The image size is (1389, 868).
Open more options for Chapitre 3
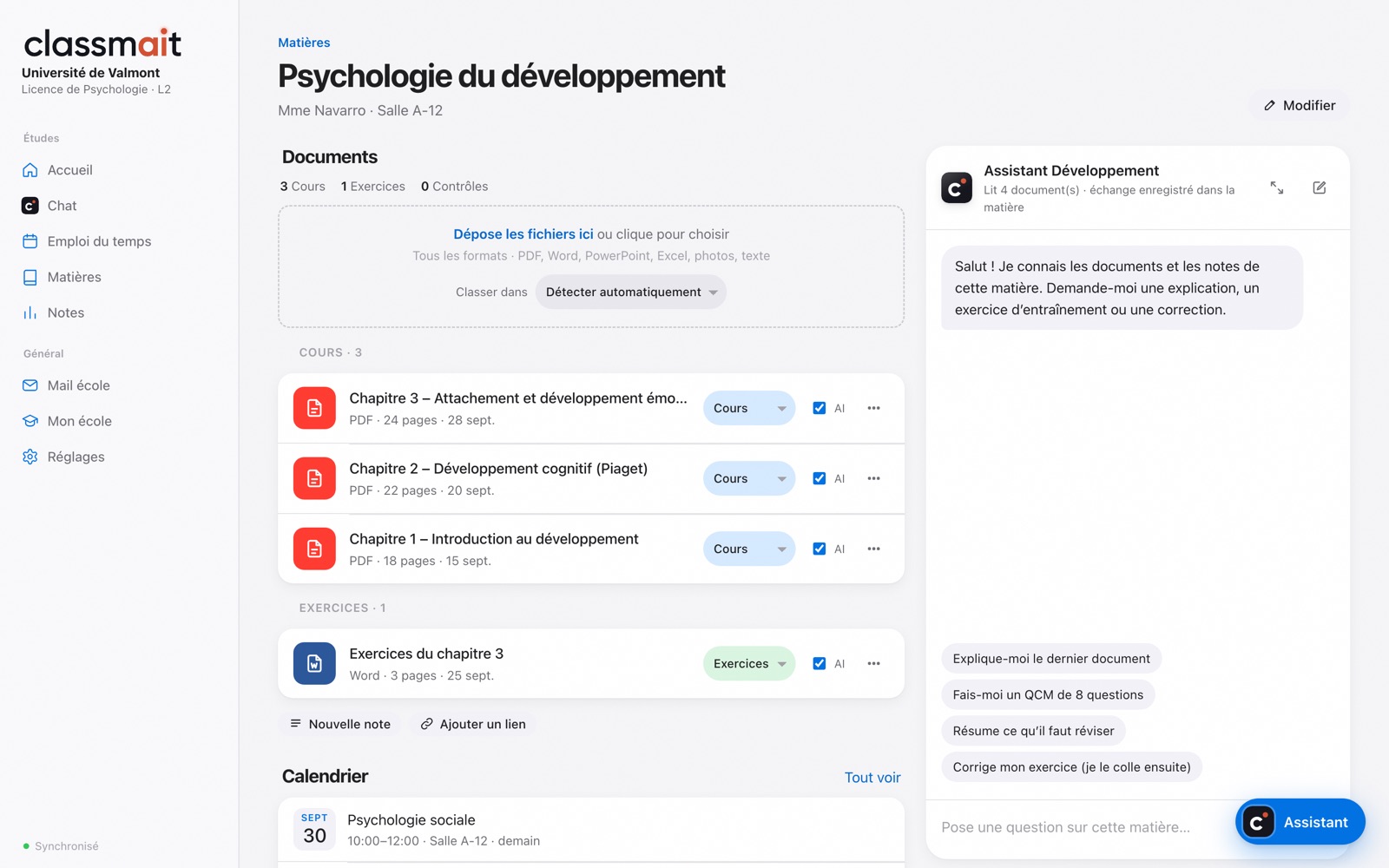click(873, 408)
